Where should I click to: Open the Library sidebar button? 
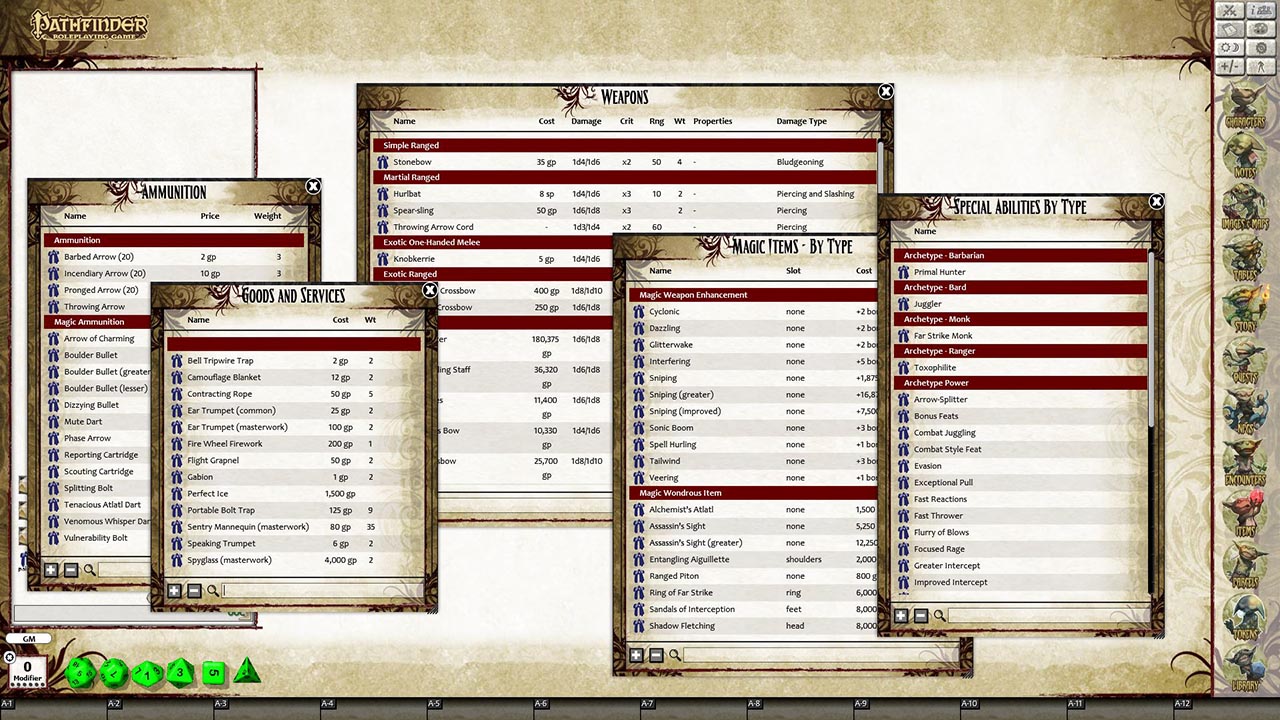point(1245,668)
